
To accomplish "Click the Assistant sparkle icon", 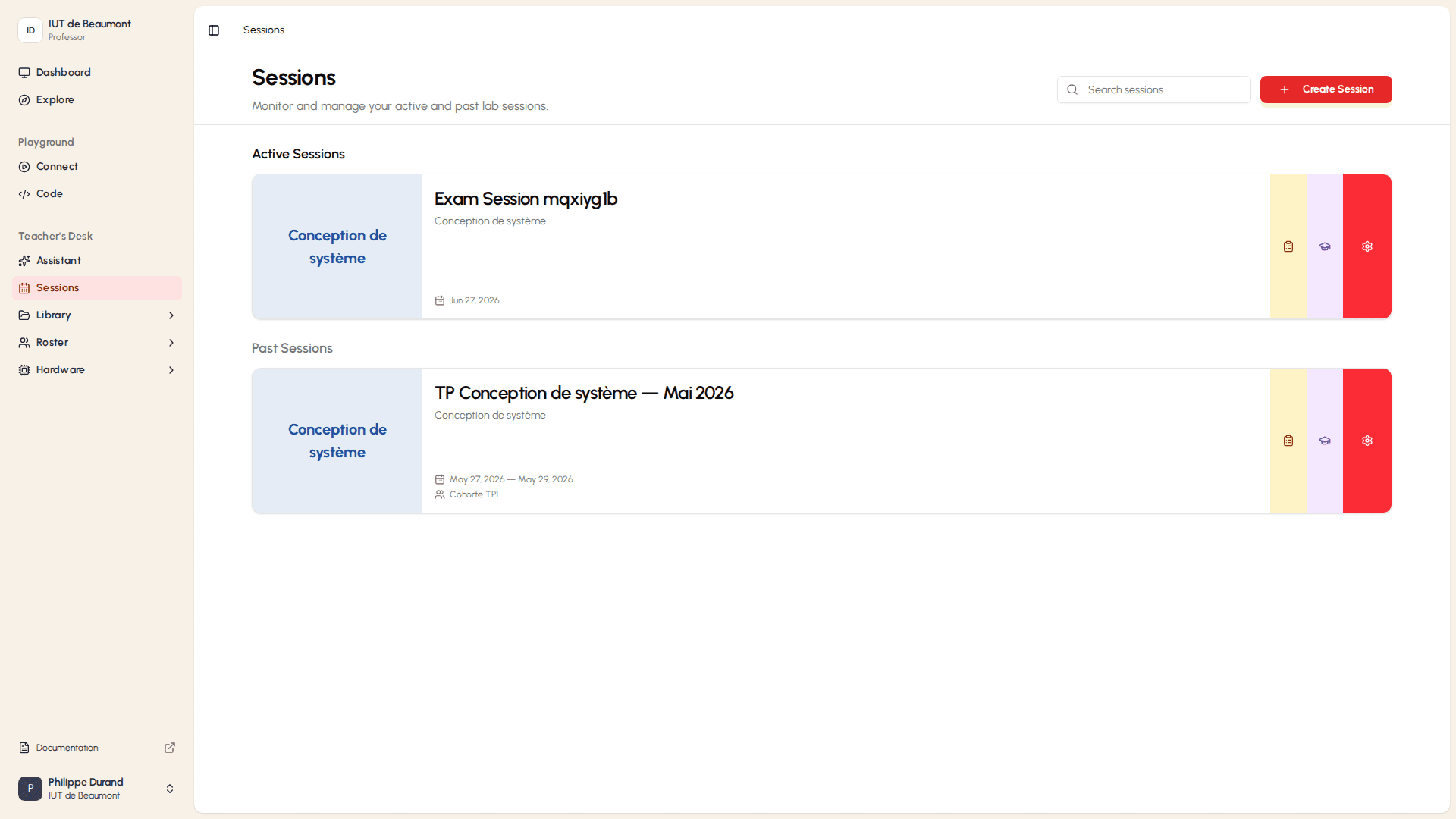I will [24, 261].
